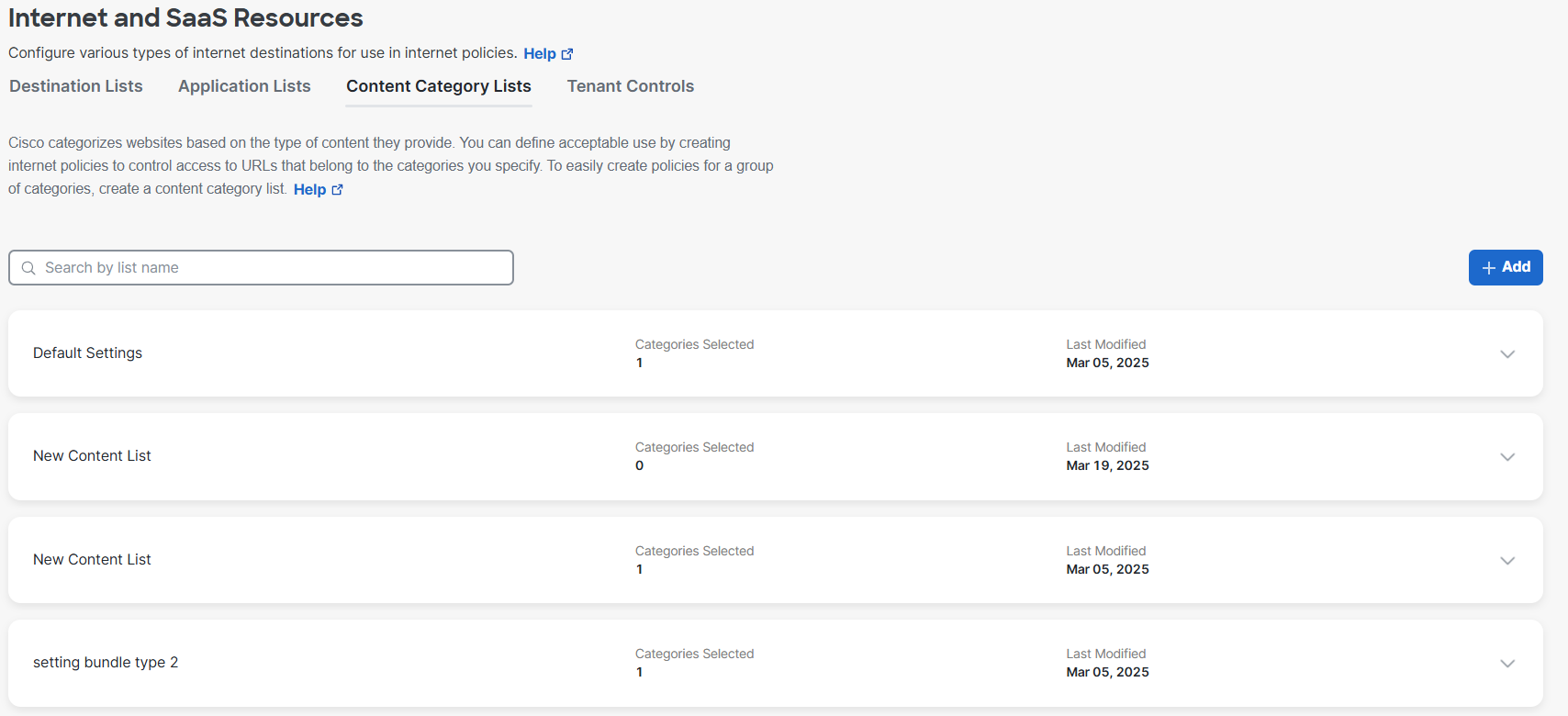This screenshot has height=716, width=1568.
Task: Open the Application Lists tab
Action: point(244,86)
